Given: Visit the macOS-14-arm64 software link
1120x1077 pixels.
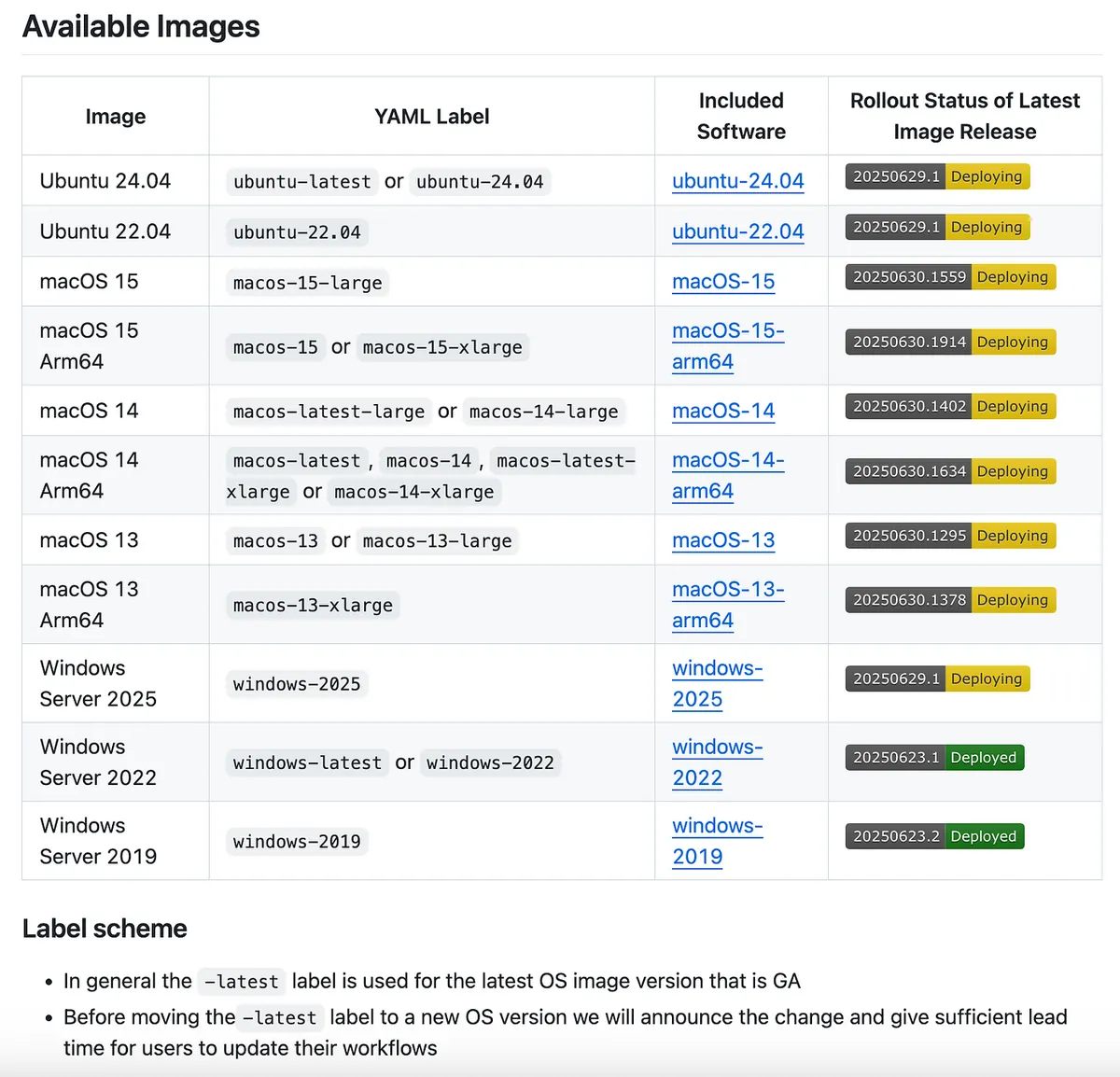Looking at the screenshot, I should 727,475.
